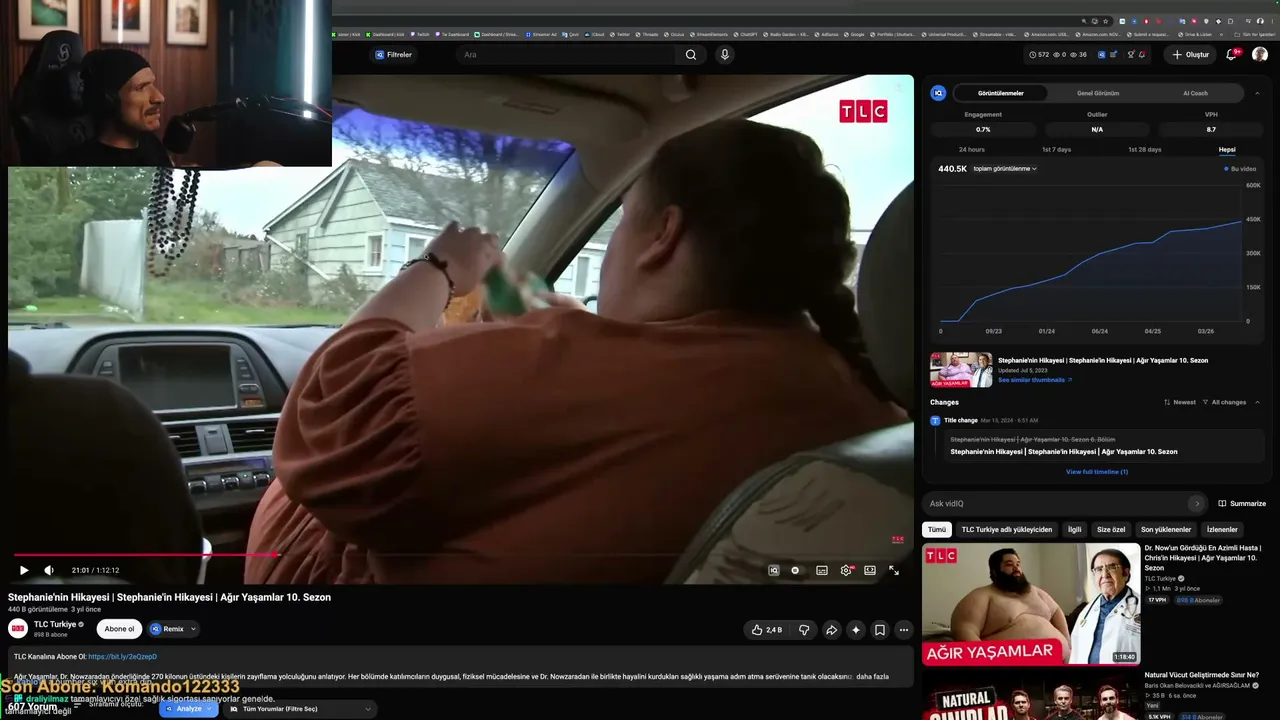This screenshot has height=720, width=1280.
Task: Follow the bit.ly subscribe link in the description
Action: (x=122, y=657)
